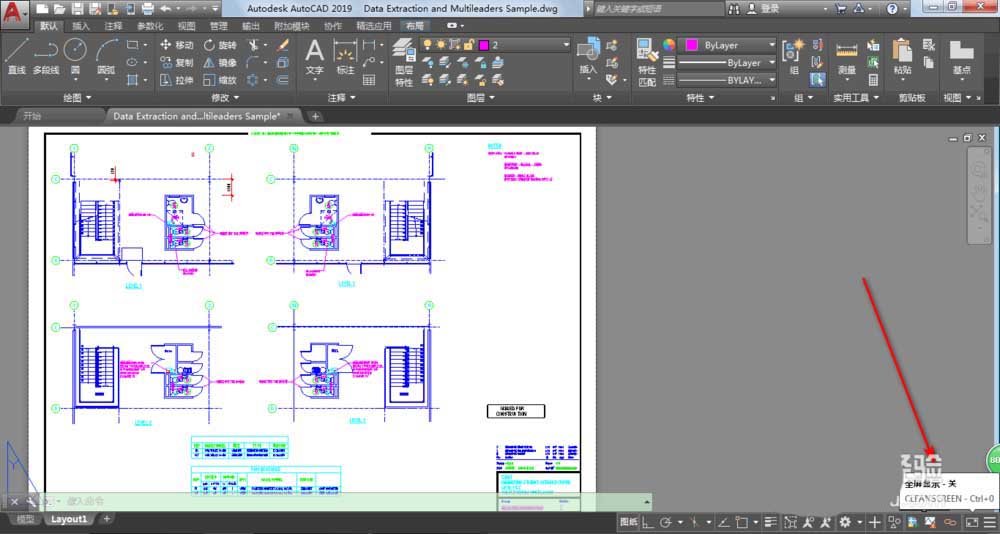Viewport: 1000px width, 534px height.
Task: Select the Polyline (多段线) tool
Action: tap(46, 57)
